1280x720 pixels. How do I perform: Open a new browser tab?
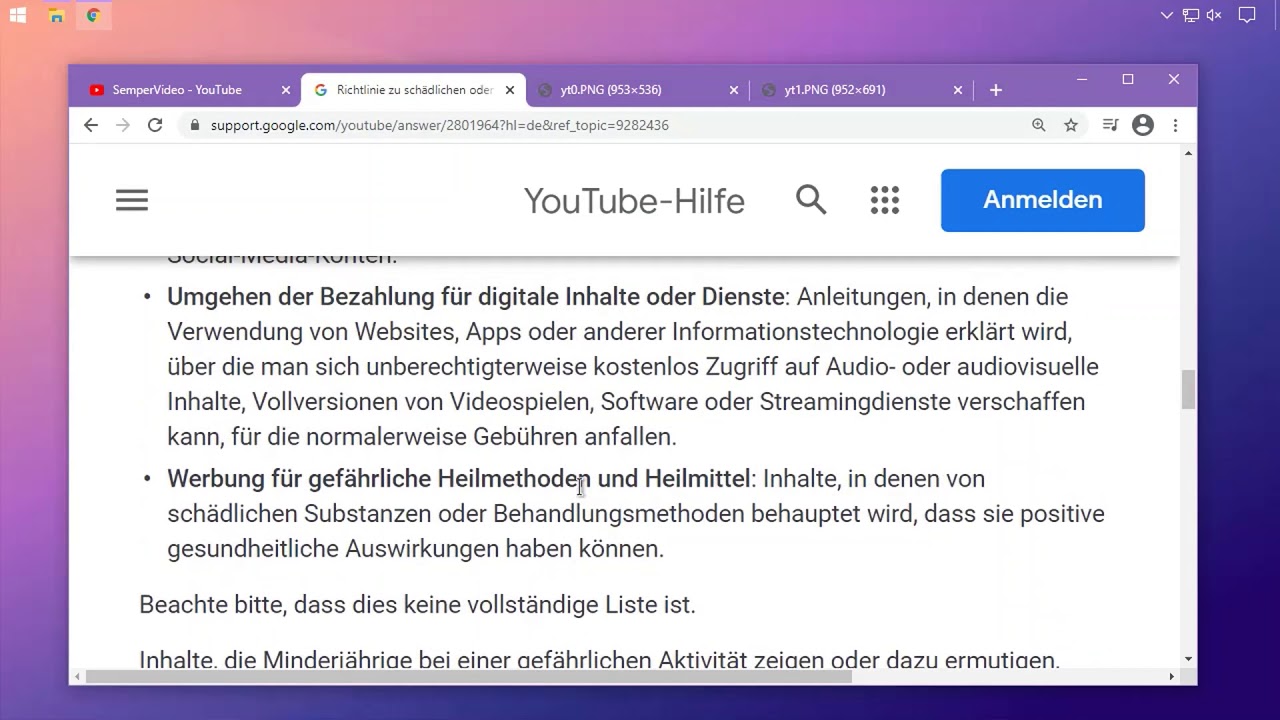coord(995,90)
